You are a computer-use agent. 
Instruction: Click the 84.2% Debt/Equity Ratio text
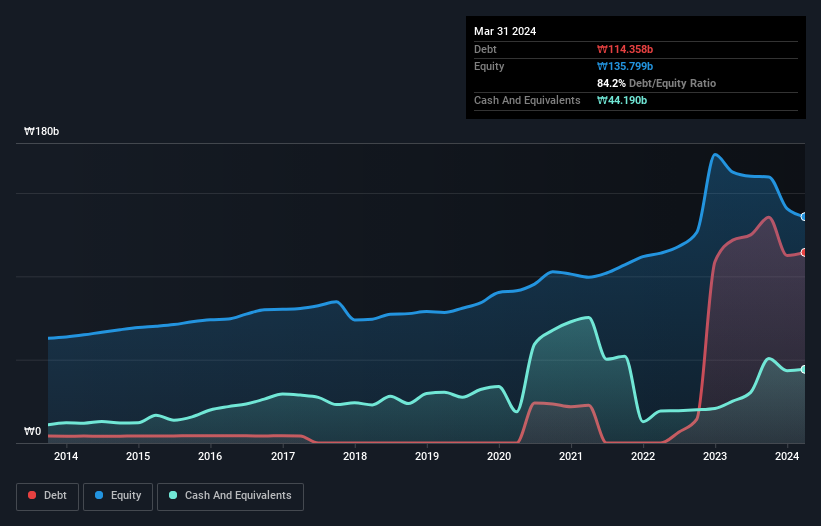coord(656,83)
